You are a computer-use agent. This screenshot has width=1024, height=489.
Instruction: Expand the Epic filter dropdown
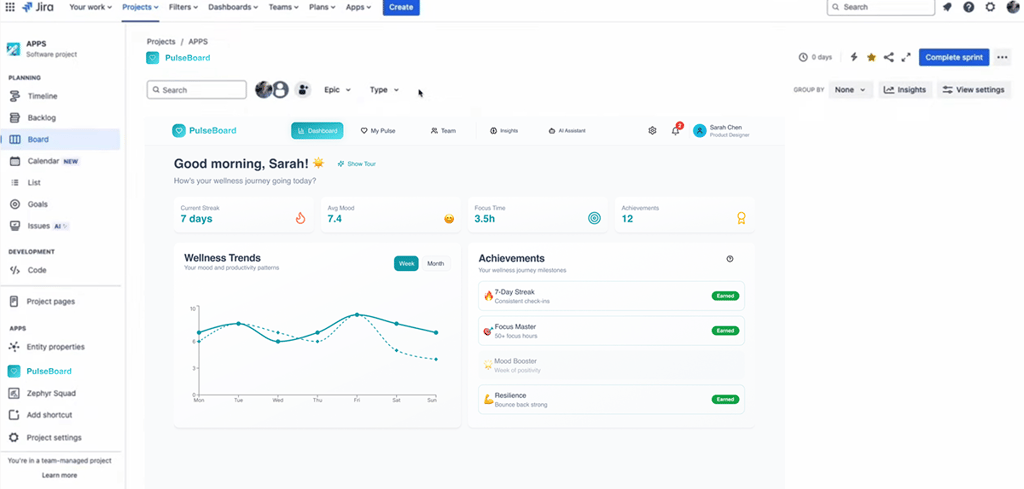338,89
